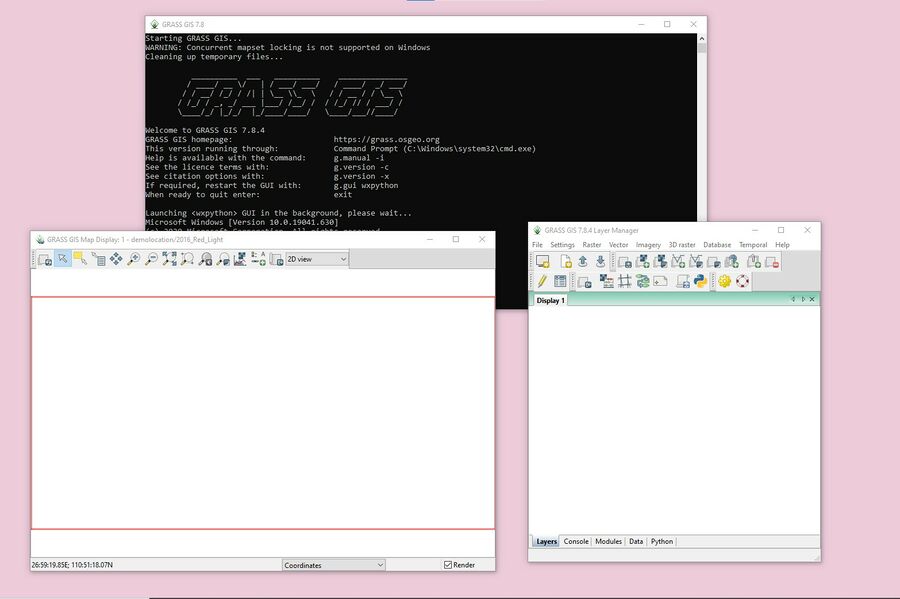
Task: Enable the Render checkbox in status bar
Action: pyautogui.click(x=447, y=564)
